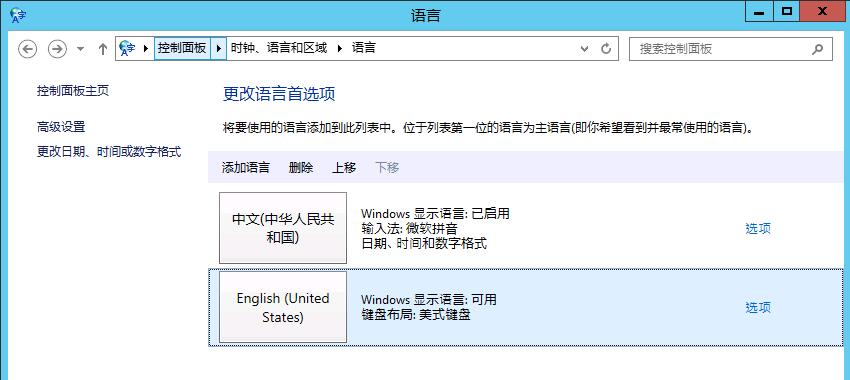Refresh the page with the refresh icon

tap(606, 49)
